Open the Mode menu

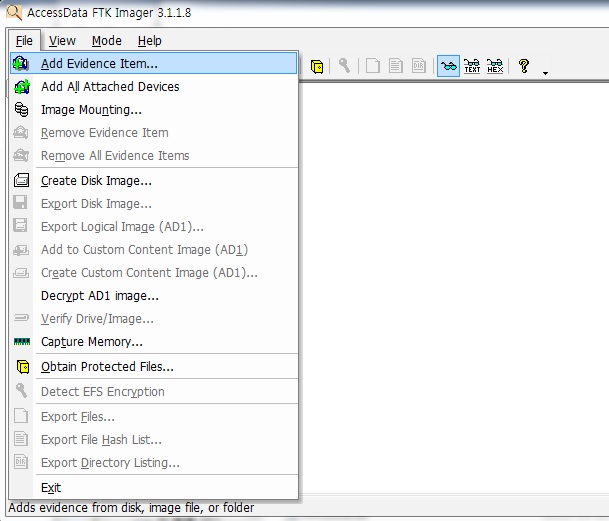click(x=106, y=40)
